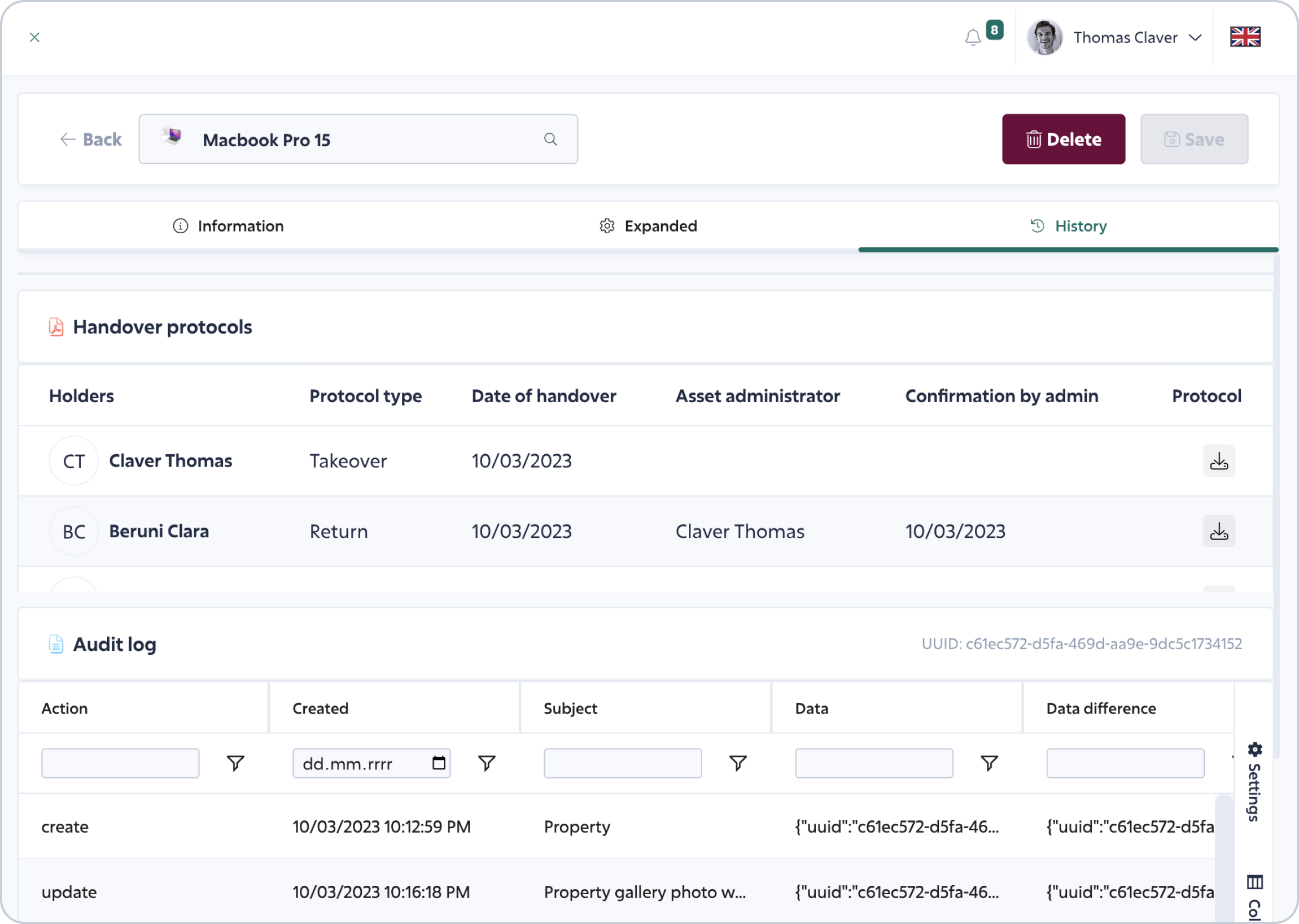Viewport: 1299px width, 924px height.
Task: Click the Action filter input field
Action: coord(120,763)
